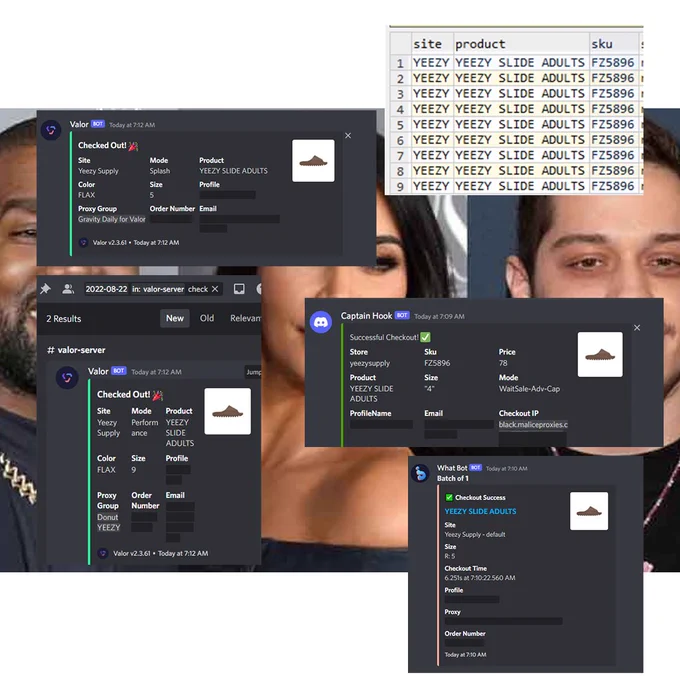Select spreadsheet row number 5
Screen dimensions: 680x680
(400, 124)
